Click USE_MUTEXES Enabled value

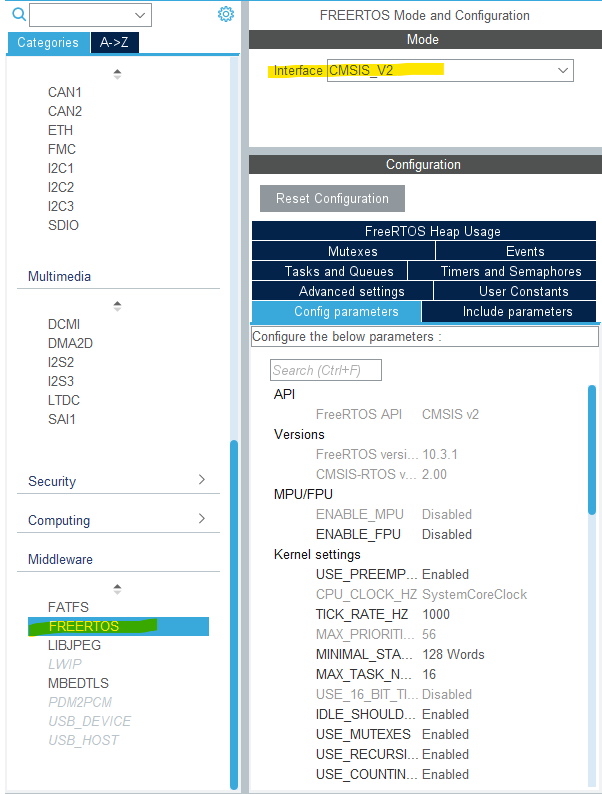(x=445, y=734)
